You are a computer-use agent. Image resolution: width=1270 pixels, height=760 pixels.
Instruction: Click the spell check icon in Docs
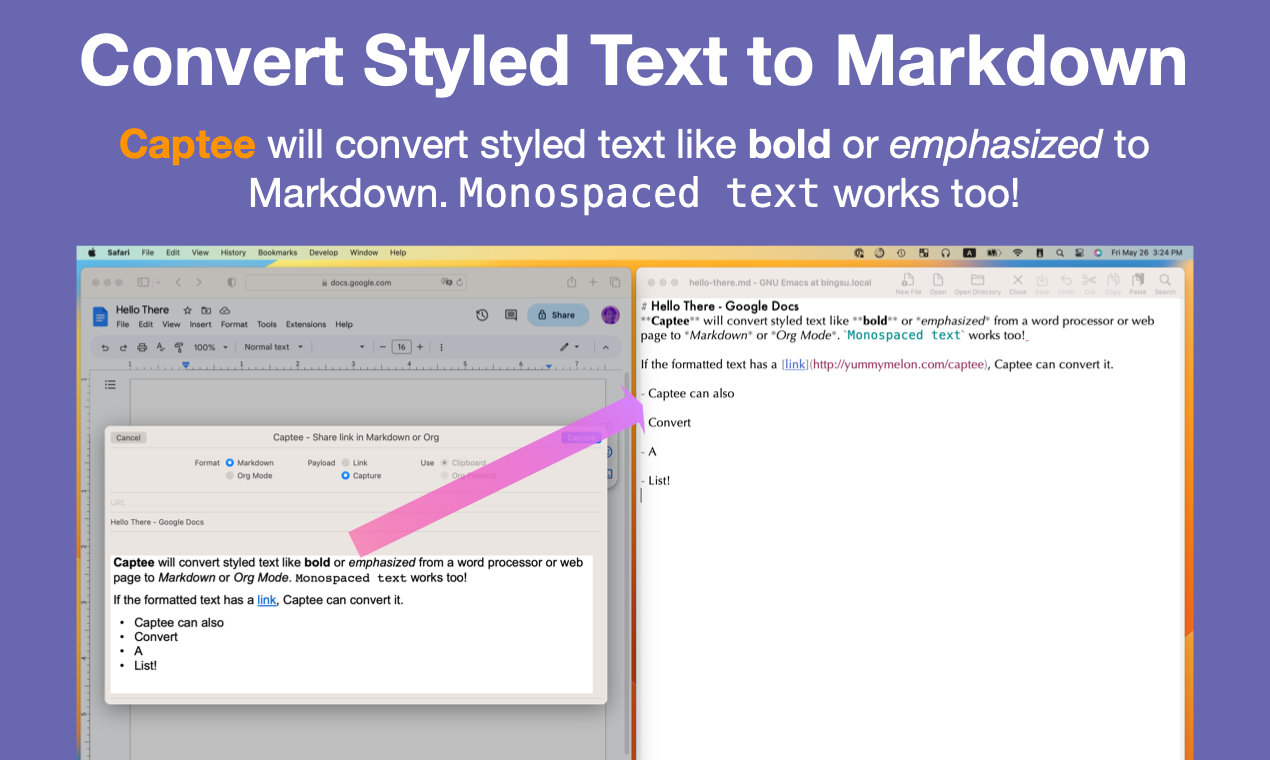pos(160,347)
